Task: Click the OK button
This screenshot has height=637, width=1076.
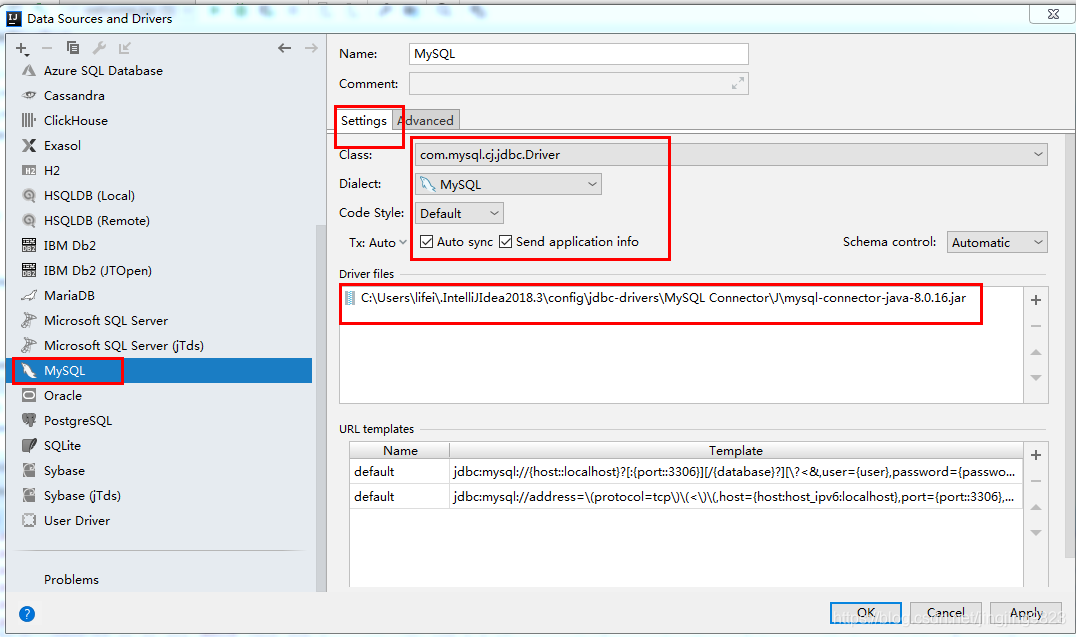Action: tap(866, 612)
